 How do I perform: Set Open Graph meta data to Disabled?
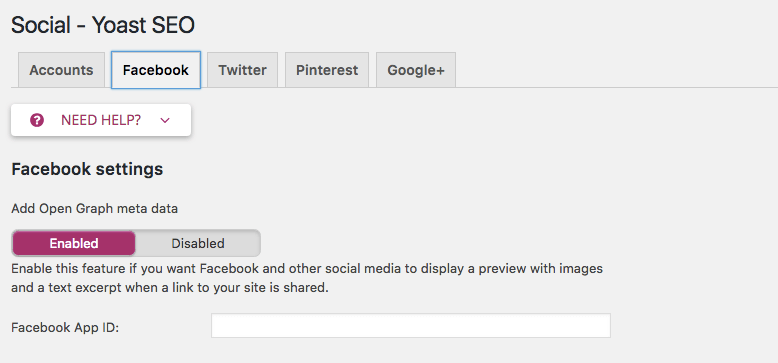[x=198, y=243]
